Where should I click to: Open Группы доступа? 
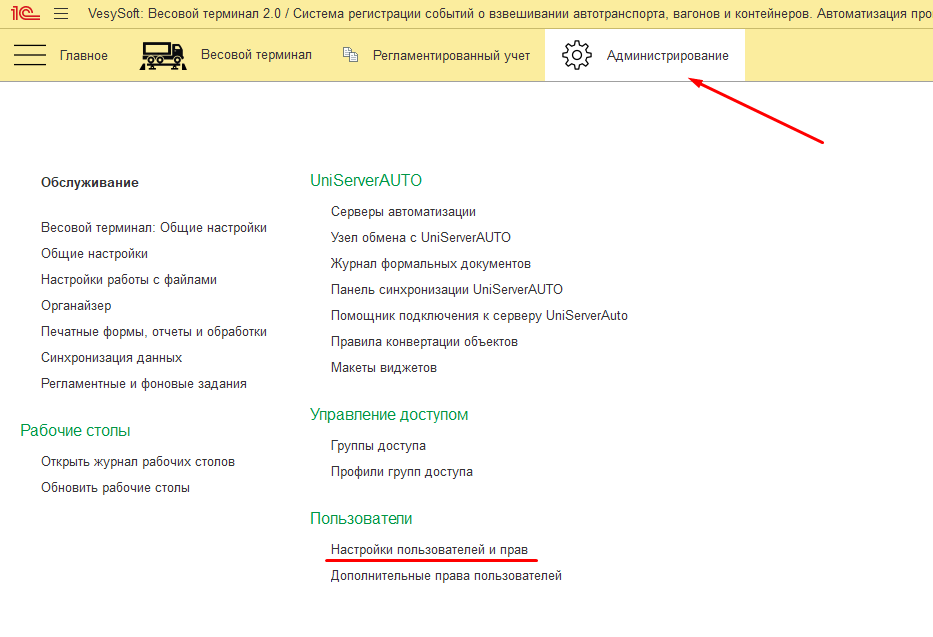pyautogui.click(x=378, y=446)
